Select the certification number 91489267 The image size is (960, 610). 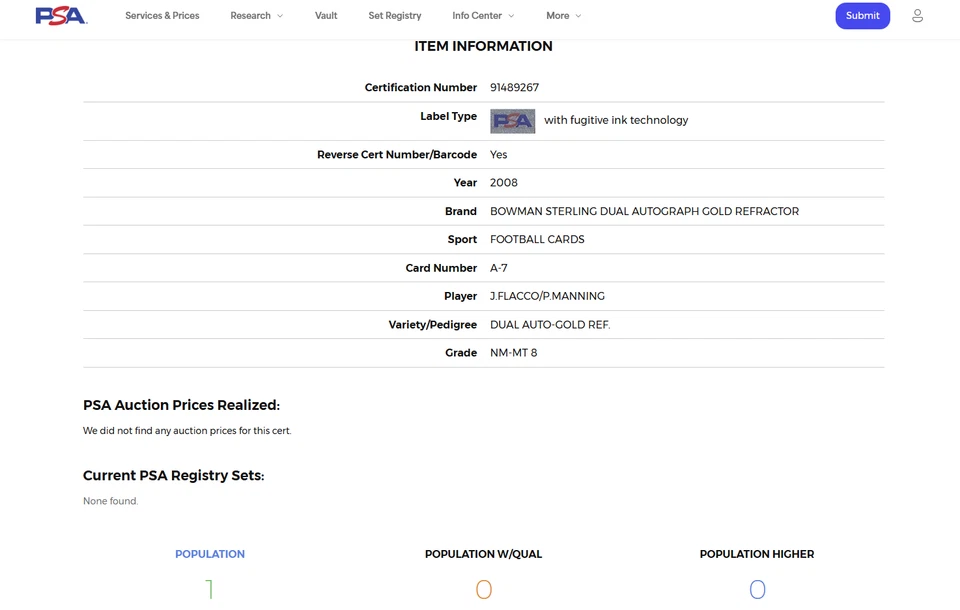pos(514,88)
